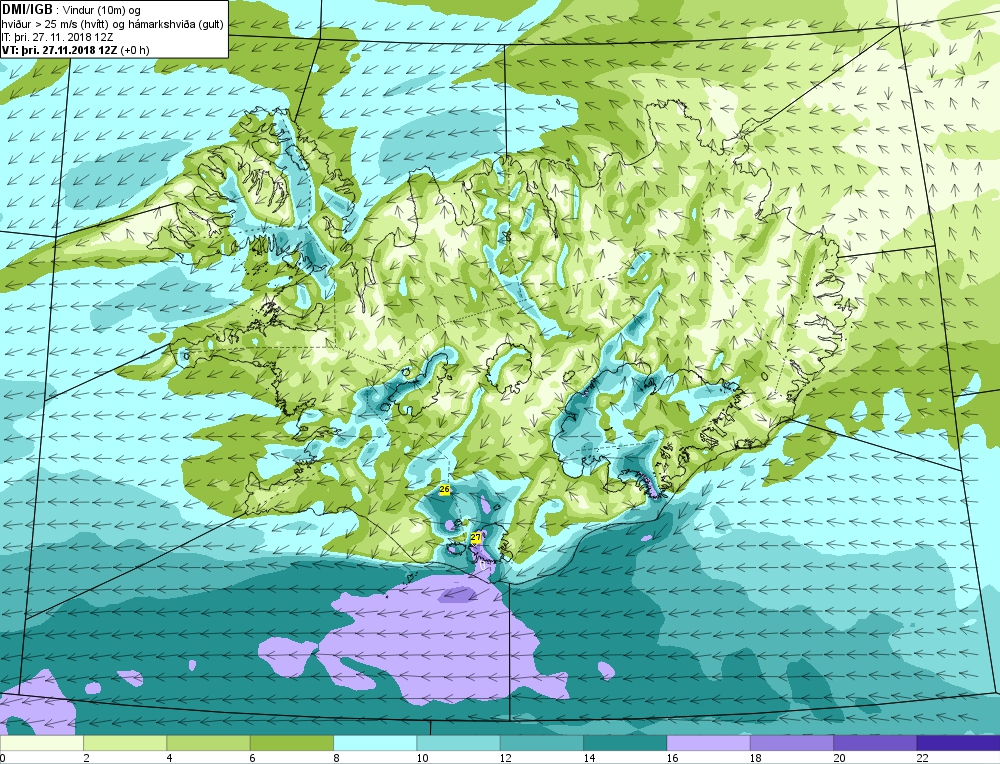1000x764 pixels.
Task: Click the legend scale number 16
Action: 672,758
